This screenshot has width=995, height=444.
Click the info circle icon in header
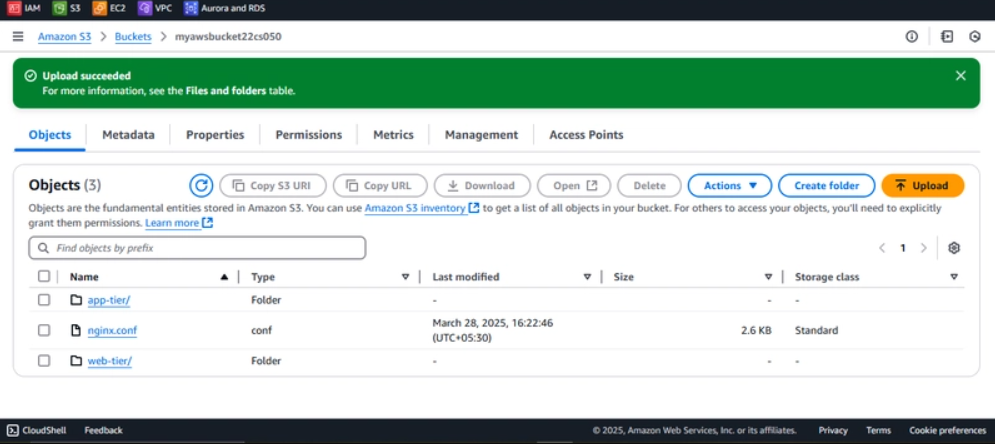[911, 37]
